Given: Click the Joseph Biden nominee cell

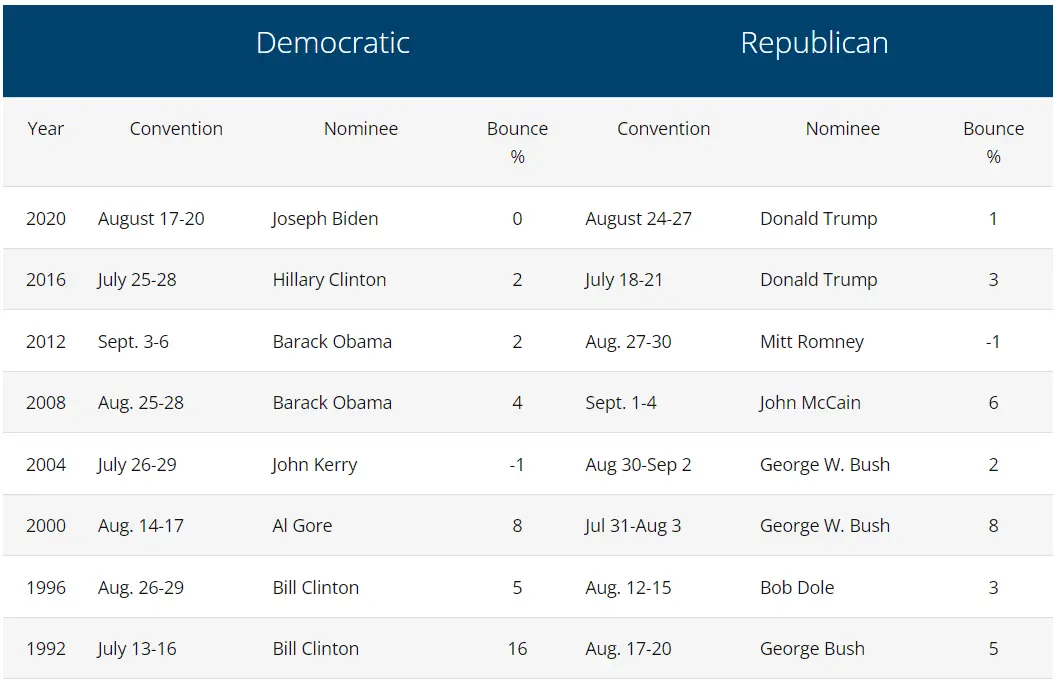Looking at the screenshot, I should pos(325,219).
